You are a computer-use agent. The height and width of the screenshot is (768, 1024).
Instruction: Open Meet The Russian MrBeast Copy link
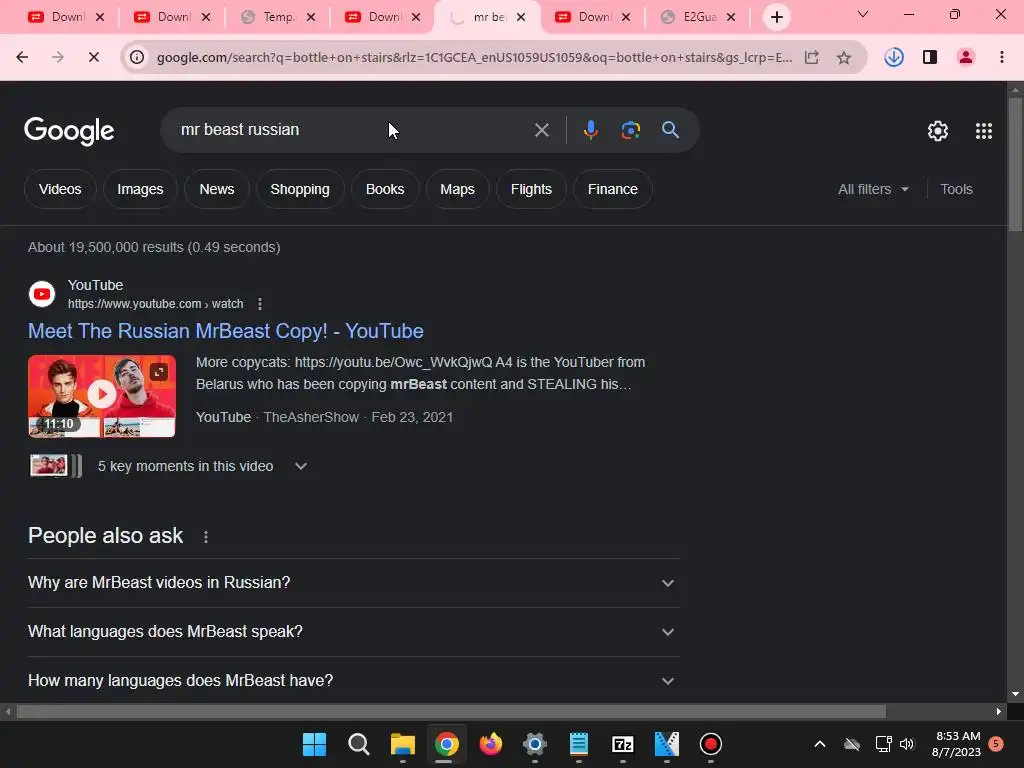(226, 331)
